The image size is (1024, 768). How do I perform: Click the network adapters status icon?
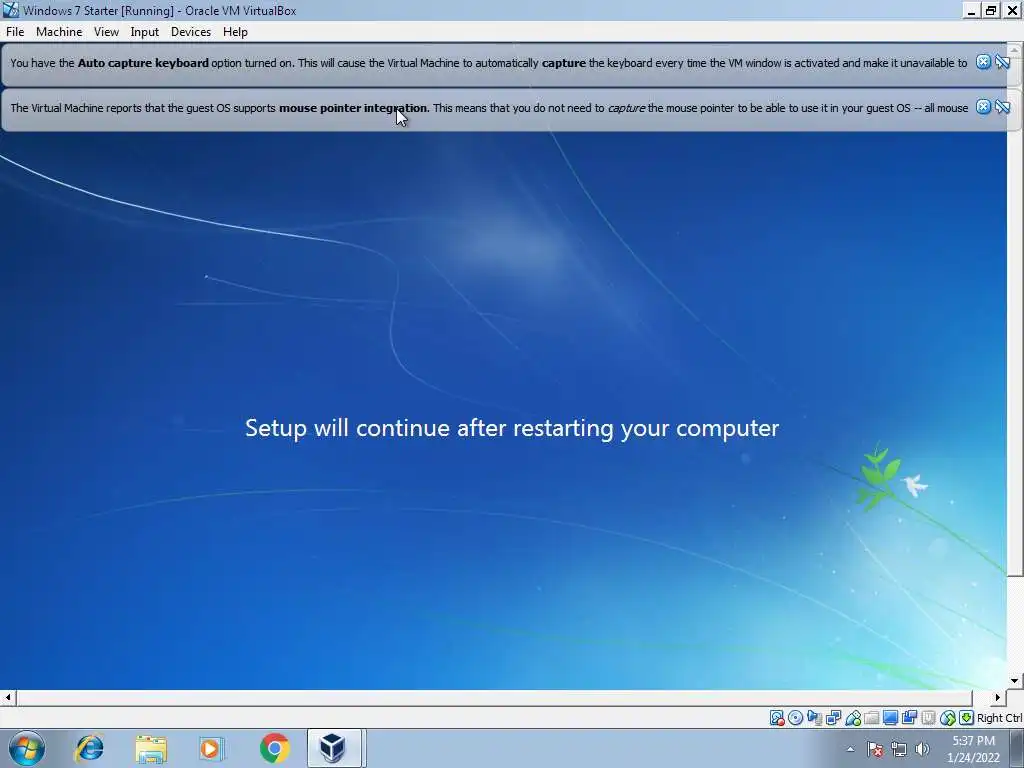(833, 718)
